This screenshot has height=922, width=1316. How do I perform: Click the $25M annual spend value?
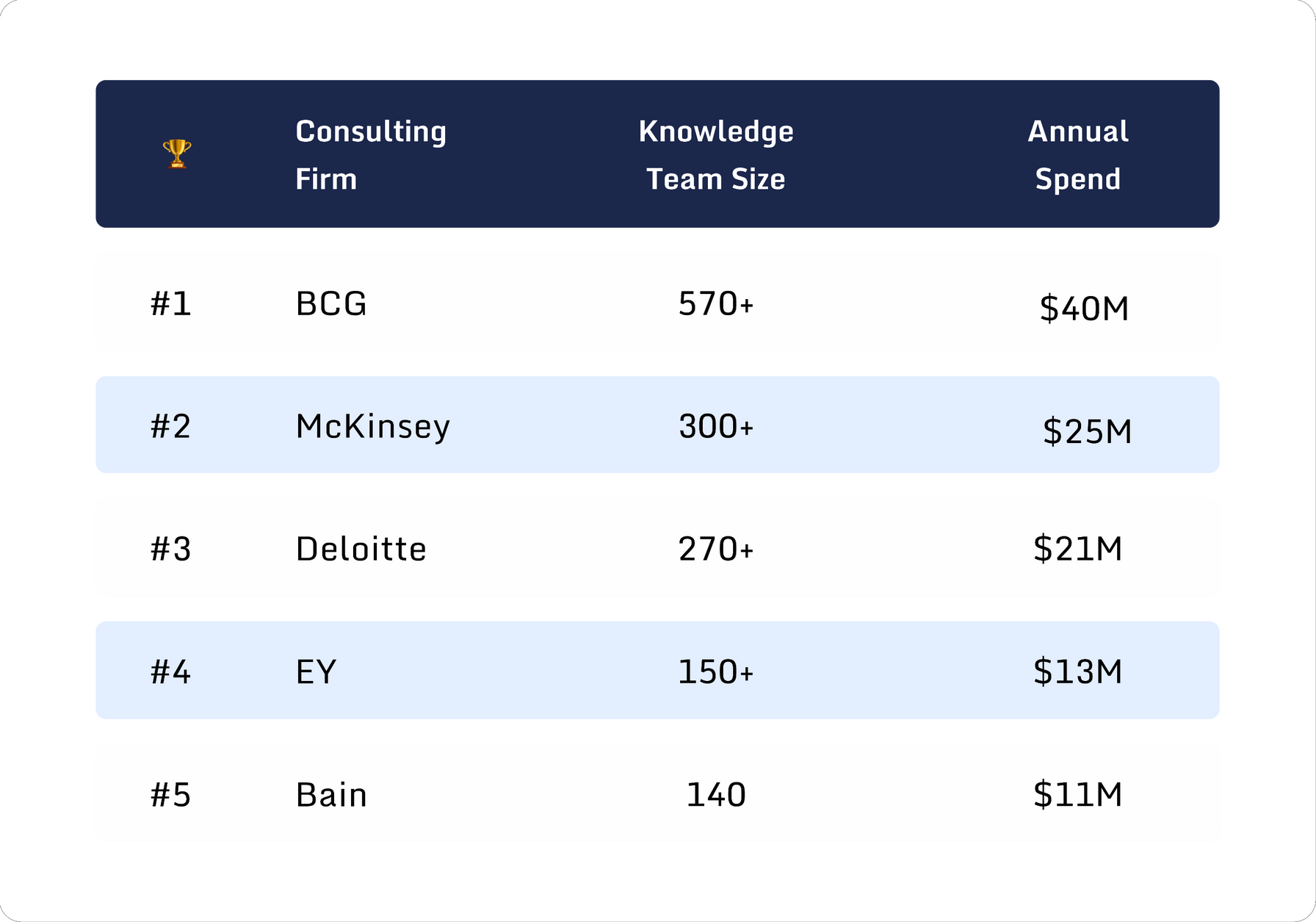[1088, 431]
